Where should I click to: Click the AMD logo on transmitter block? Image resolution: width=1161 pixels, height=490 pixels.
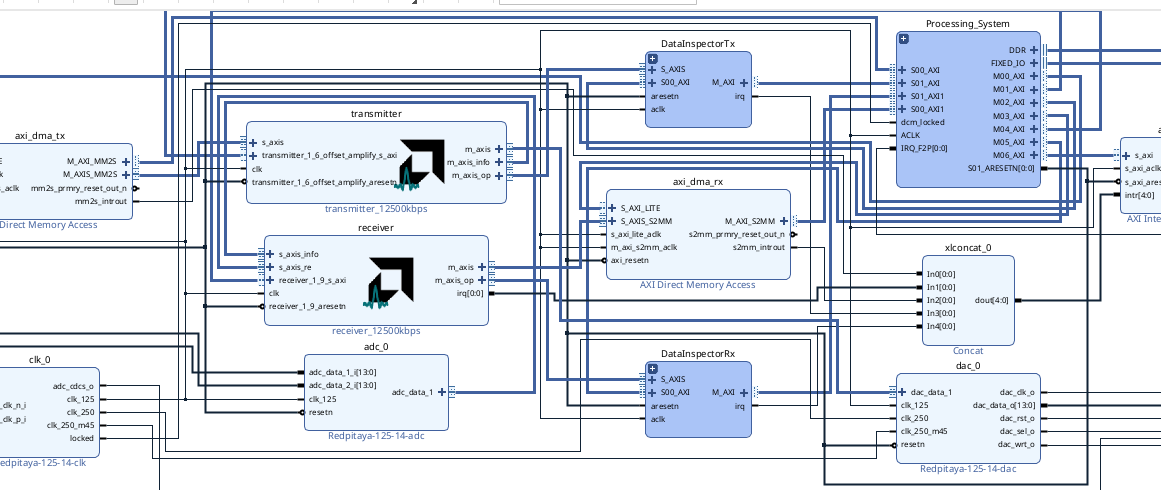coord(421,163)
